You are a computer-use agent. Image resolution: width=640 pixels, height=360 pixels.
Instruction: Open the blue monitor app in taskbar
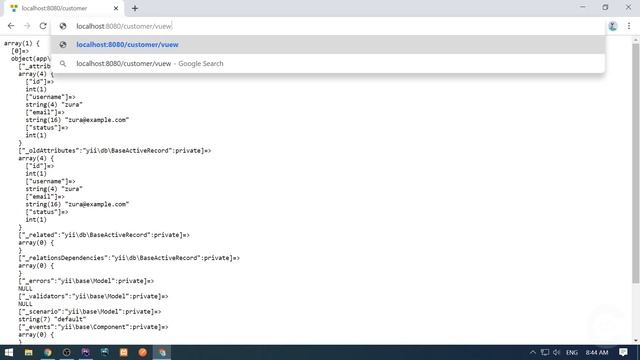click(x=104, y=352)
